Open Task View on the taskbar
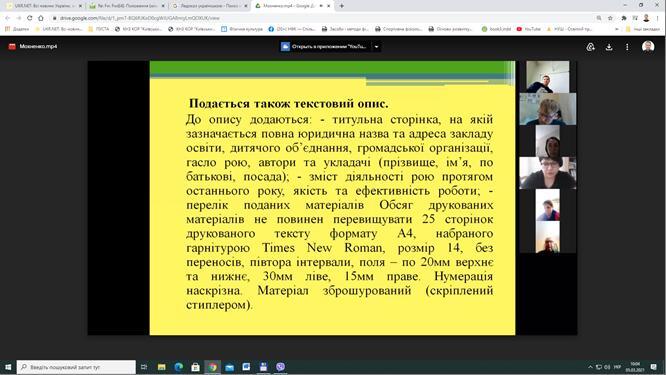The image size is (666, 375). click(x=144, y=367)
